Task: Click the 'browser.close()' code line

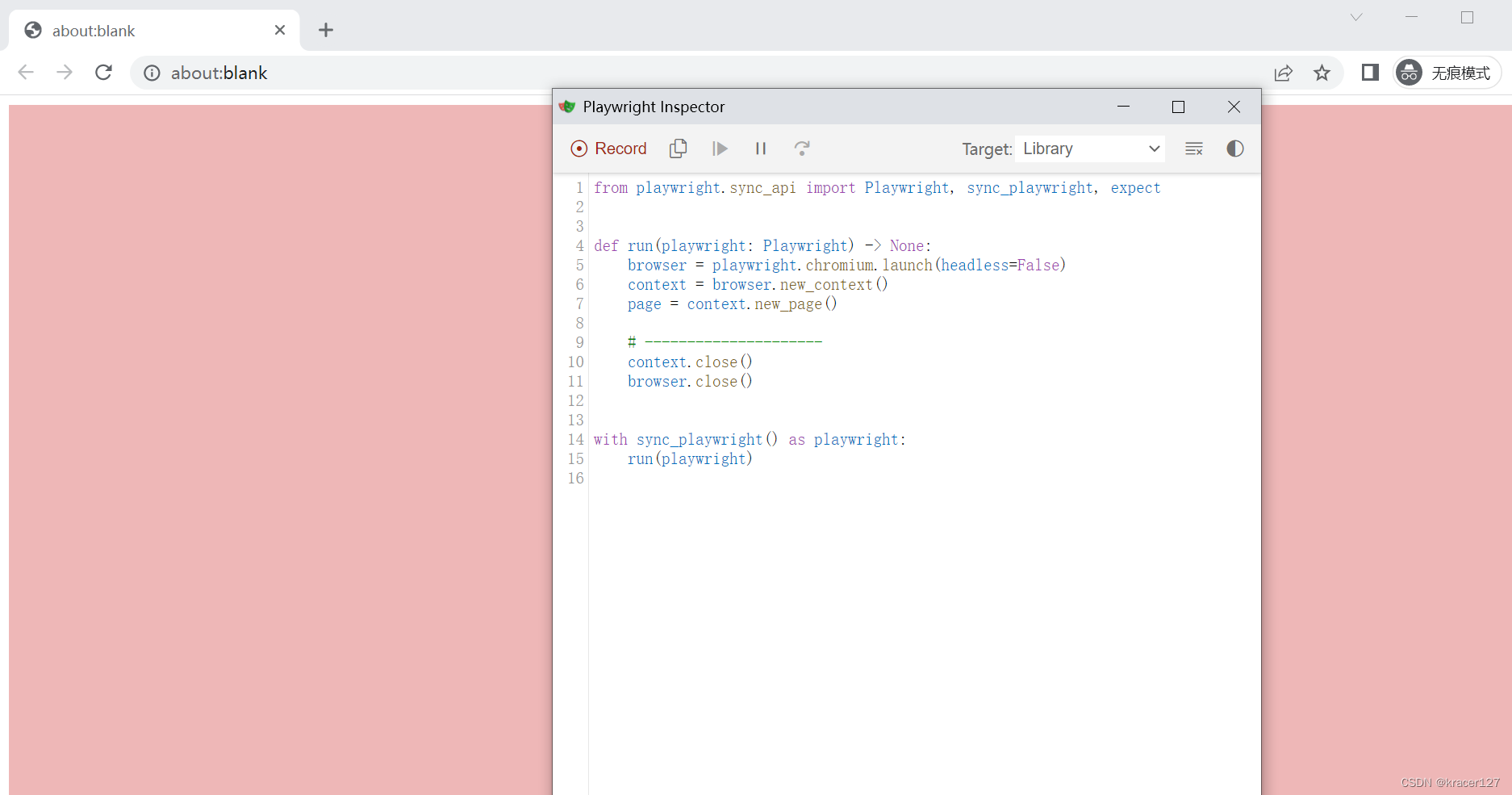Action: (690, 381)
